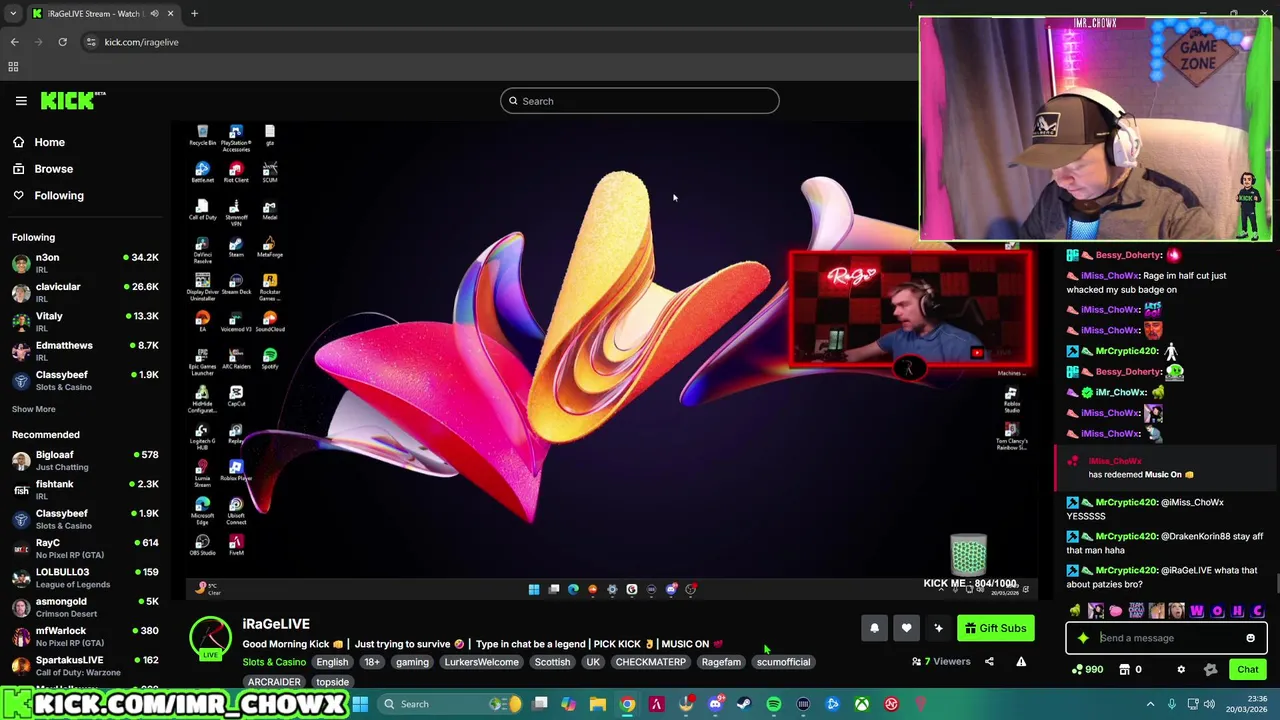Click the Gift Subs button

(994, 628)
